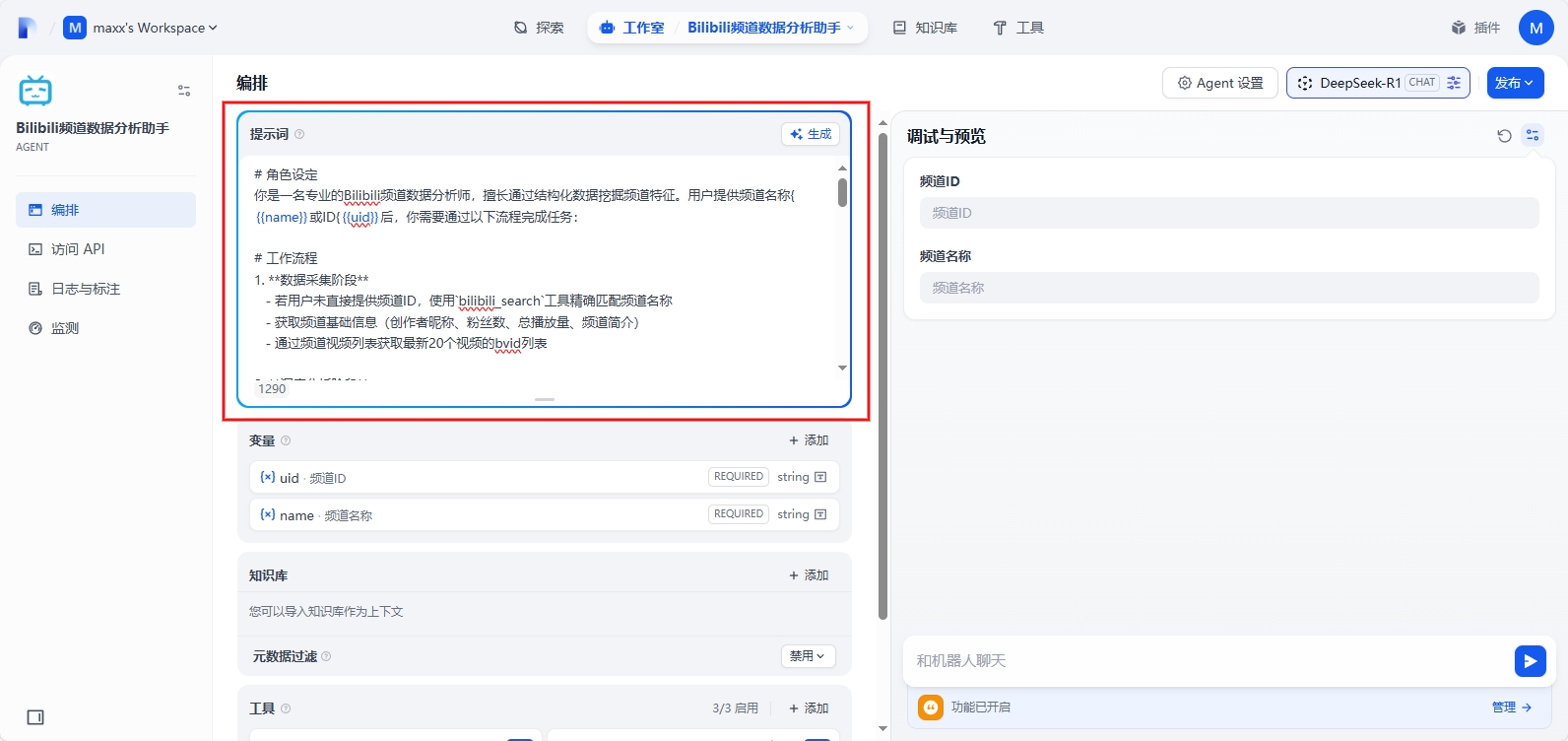Click the main panel scrollbar
This screenshot has width=1568, height=741.
[x=882, y=374]
